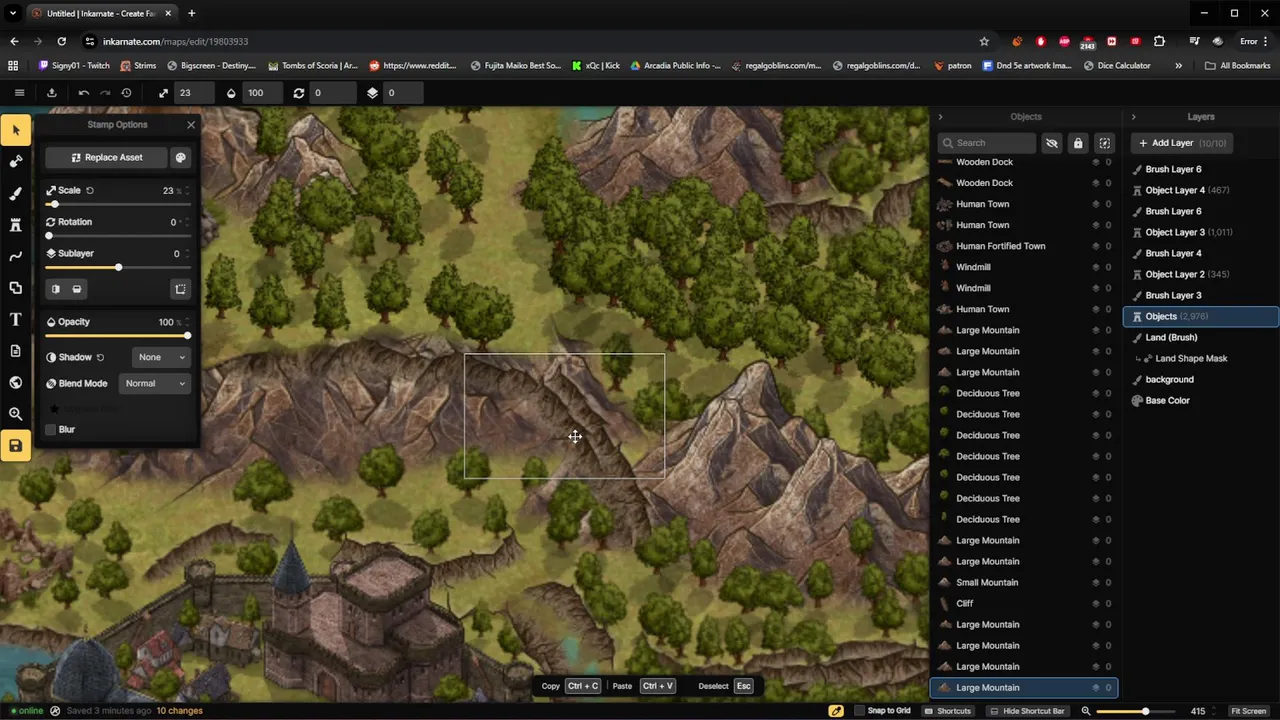Close the Stamp Options panel
This screenshot has width=1280, height=720.
(x=191, y=125)
